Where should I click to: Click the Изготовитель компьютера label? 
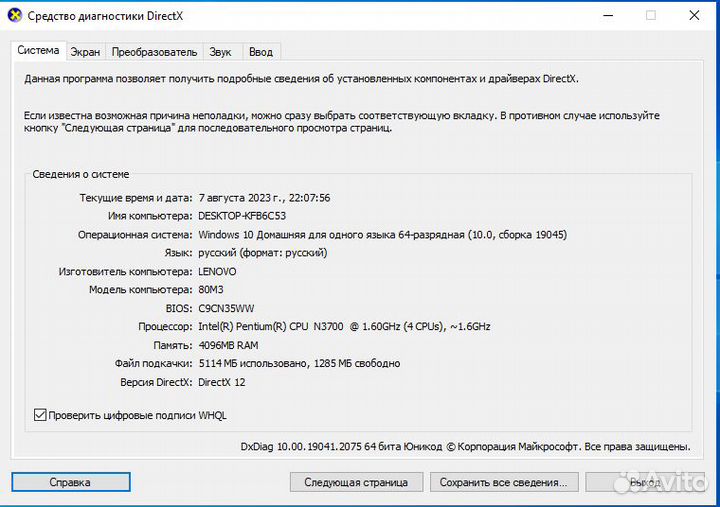point(126,271)
